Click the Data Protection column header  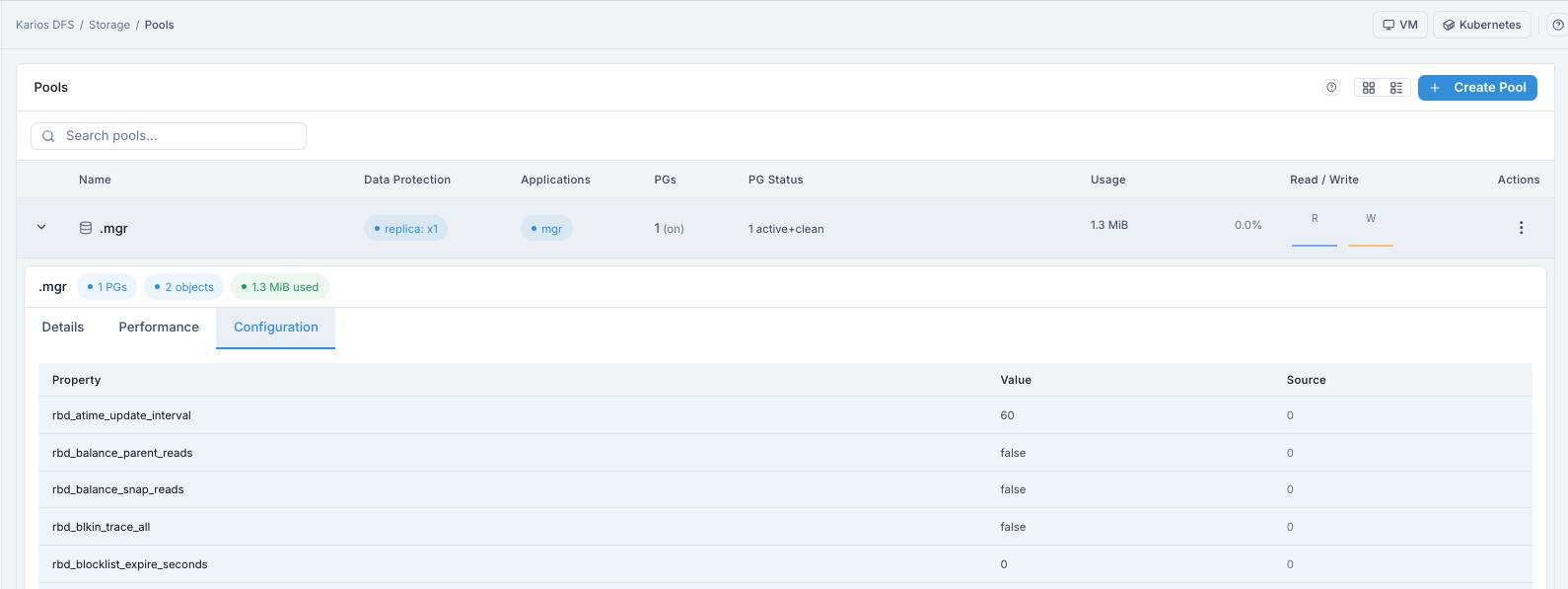tap(407, 180)
